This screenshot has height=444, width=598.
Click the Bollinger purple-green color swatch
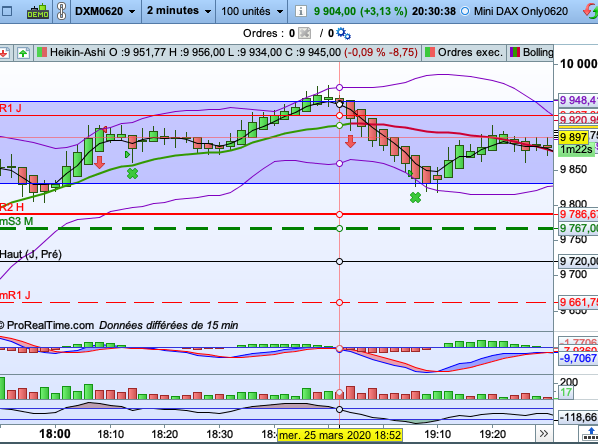coord(515,52)
